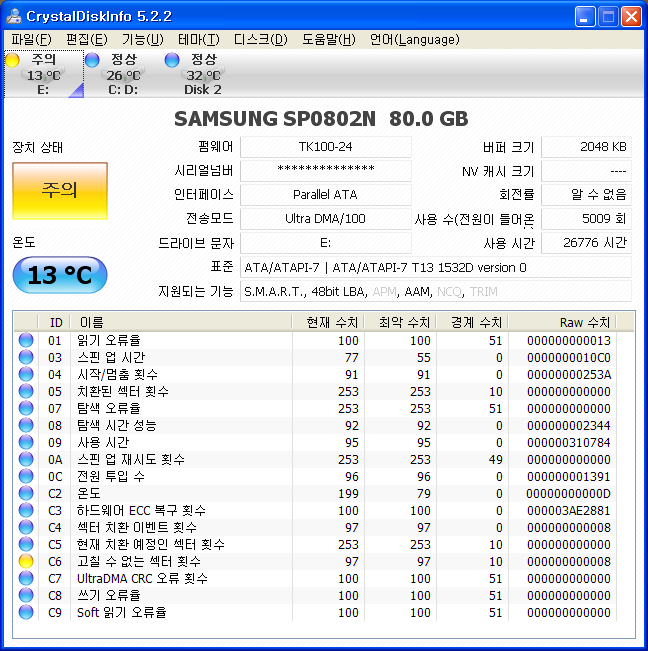Click the buffer size field 2048 KB
648x651 pixels.
tap(586, 147)
